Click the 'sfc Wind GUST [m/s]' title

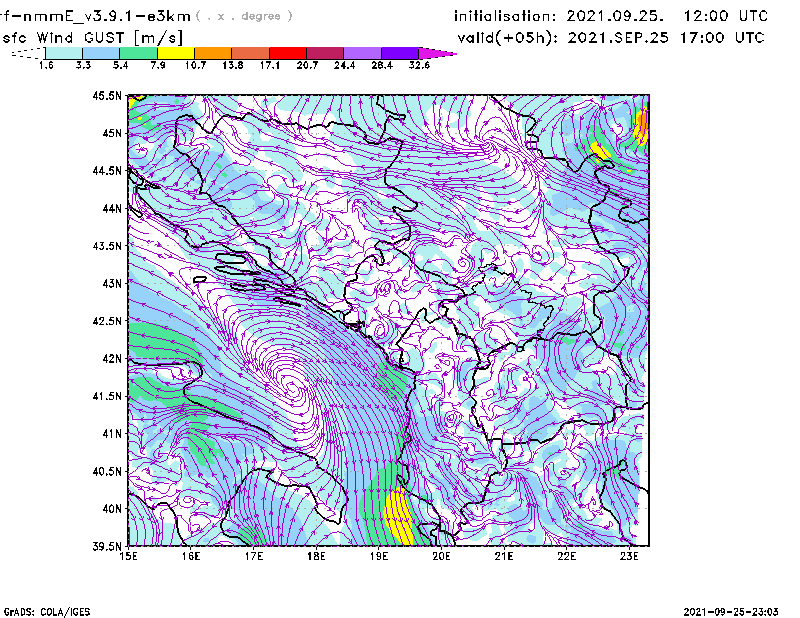coord(92,38)
